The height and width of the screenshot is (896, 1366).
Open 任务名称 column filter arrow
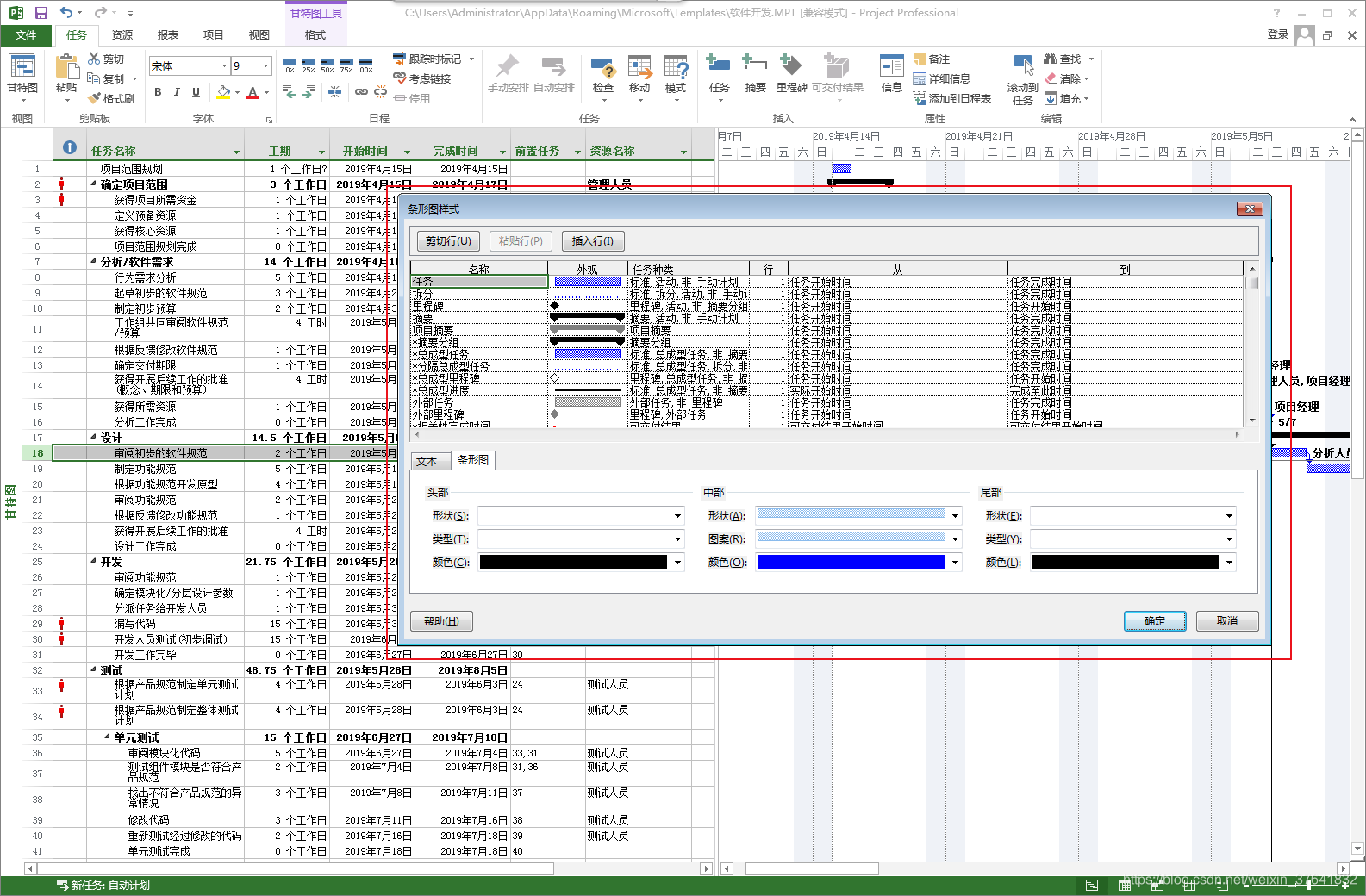point(236,152)
